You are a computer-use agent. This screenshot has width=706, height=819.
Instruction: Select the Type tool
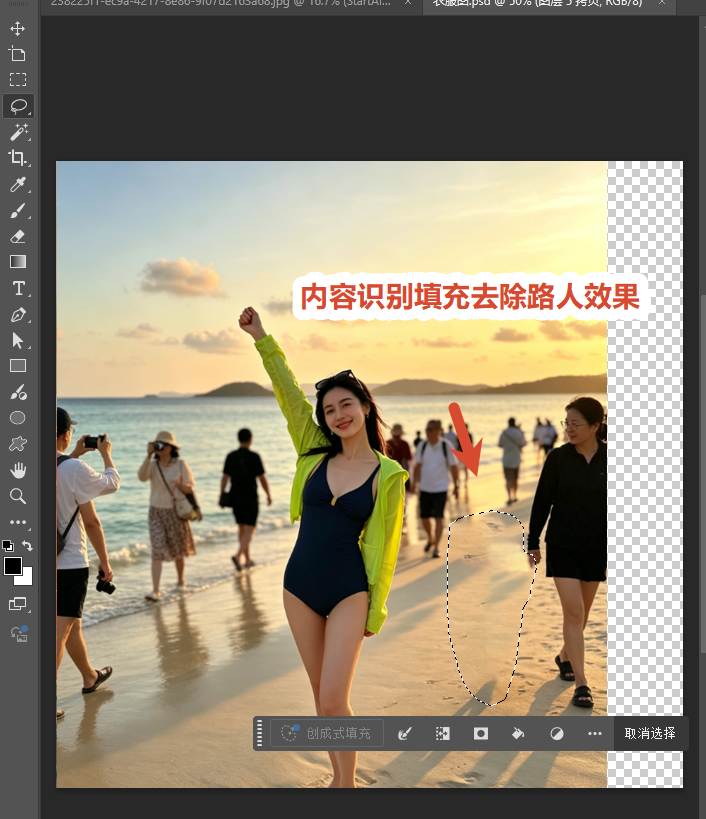click(19, 288)
